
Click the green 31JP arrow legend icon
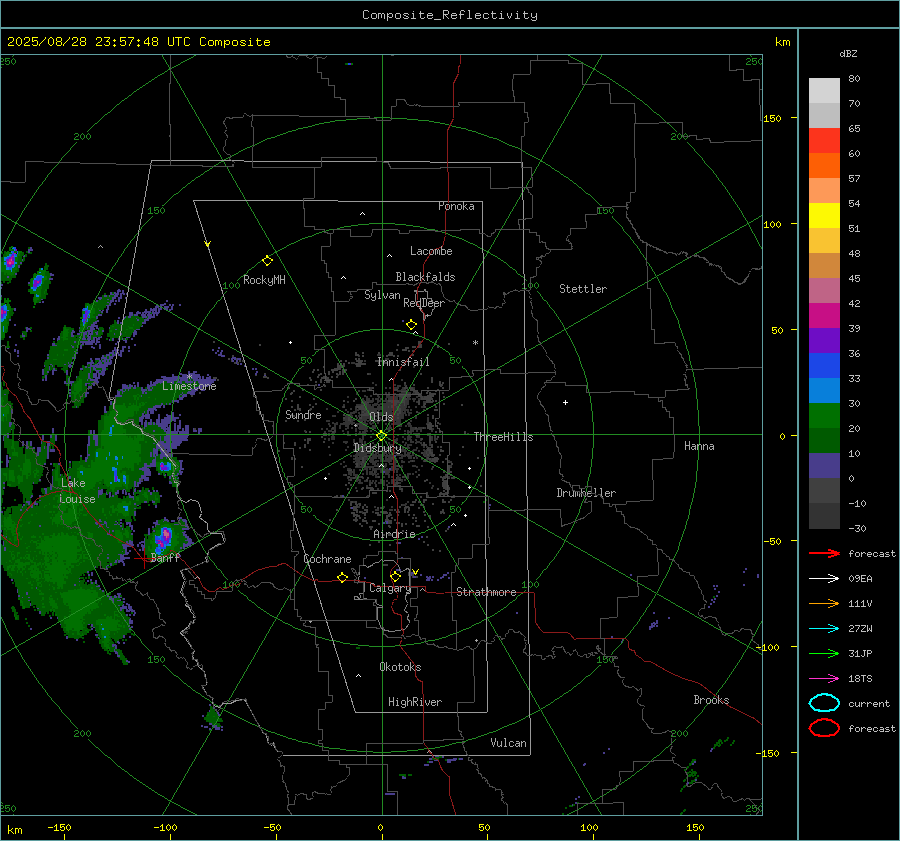tap(824, 653)
